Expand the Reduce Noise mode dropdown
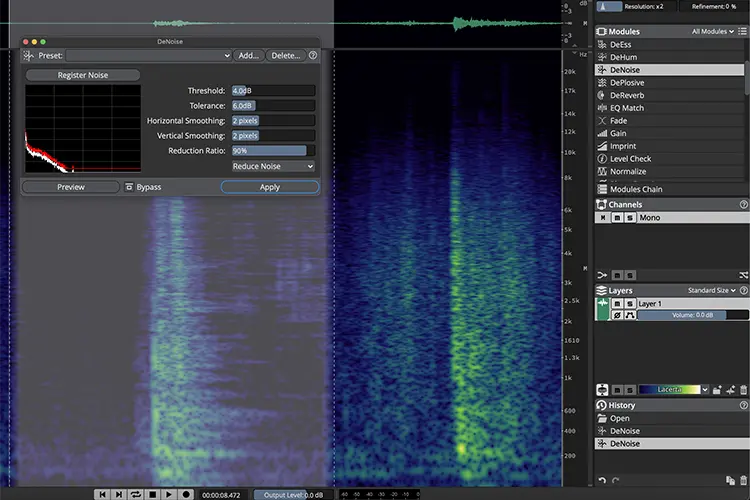The image size is (750, 500). click(x=273, y=167)
